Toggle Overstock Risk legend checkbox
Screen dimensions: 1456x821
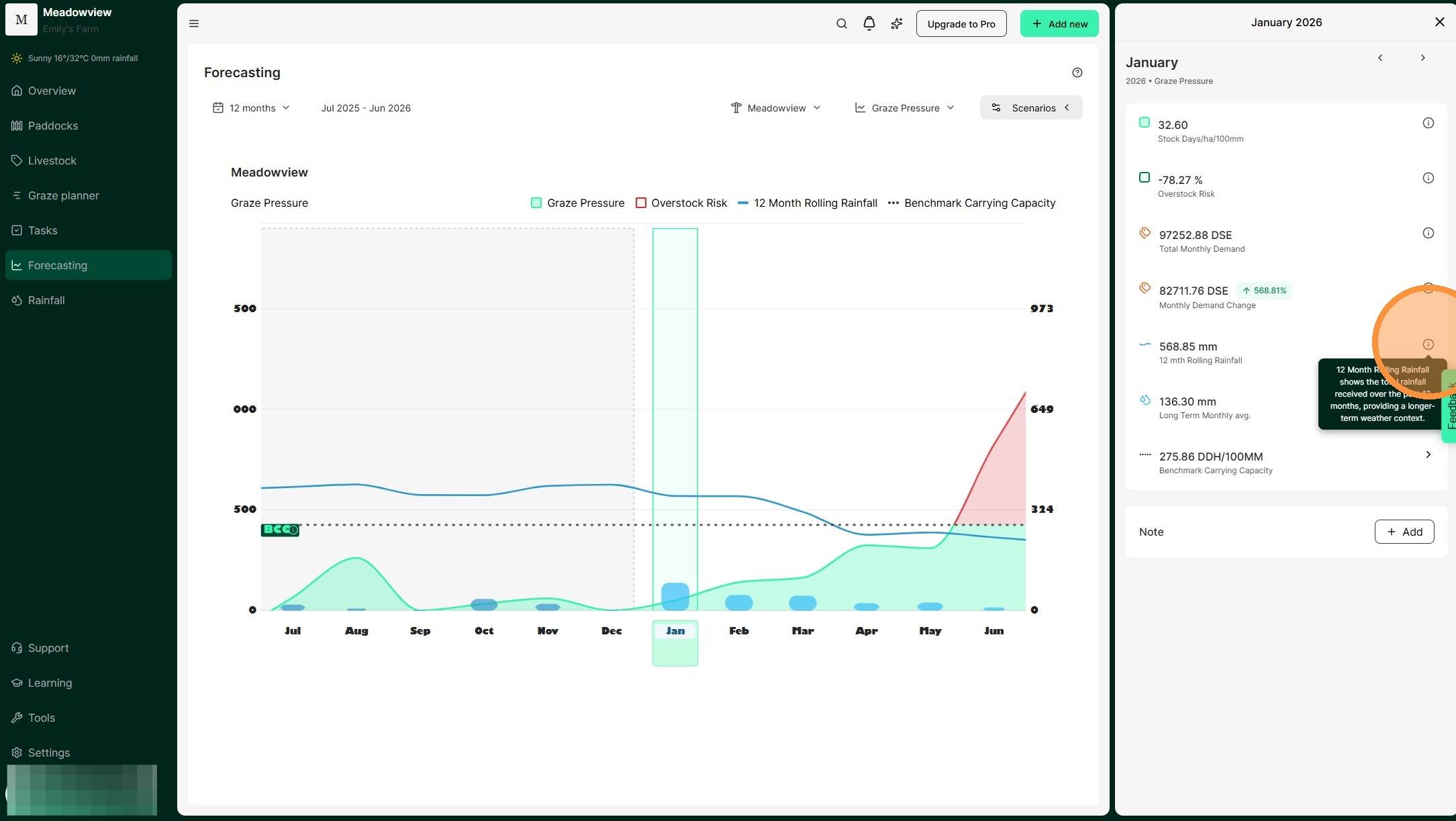coord(641,203)
